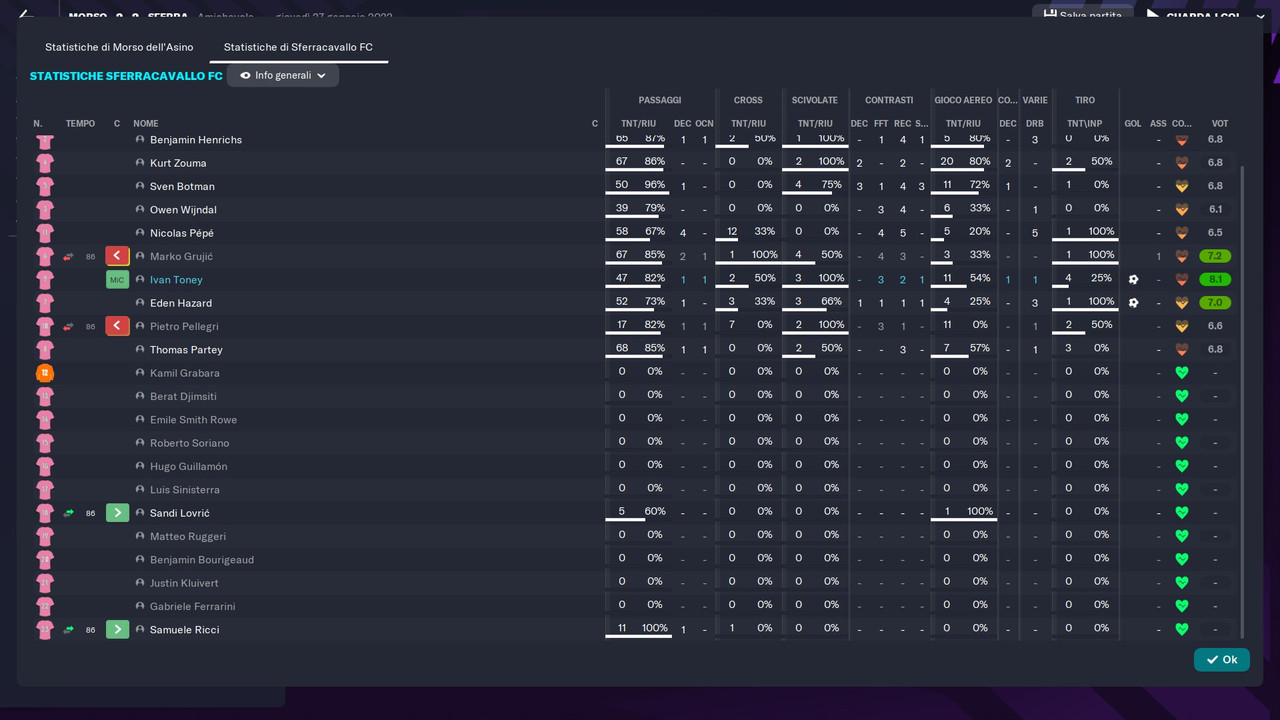Image resolution: width=1280 pixels, height=720 pixels.
Task: Click the condition heart icon for Thomas Partey
Action: pos(1181,350)
